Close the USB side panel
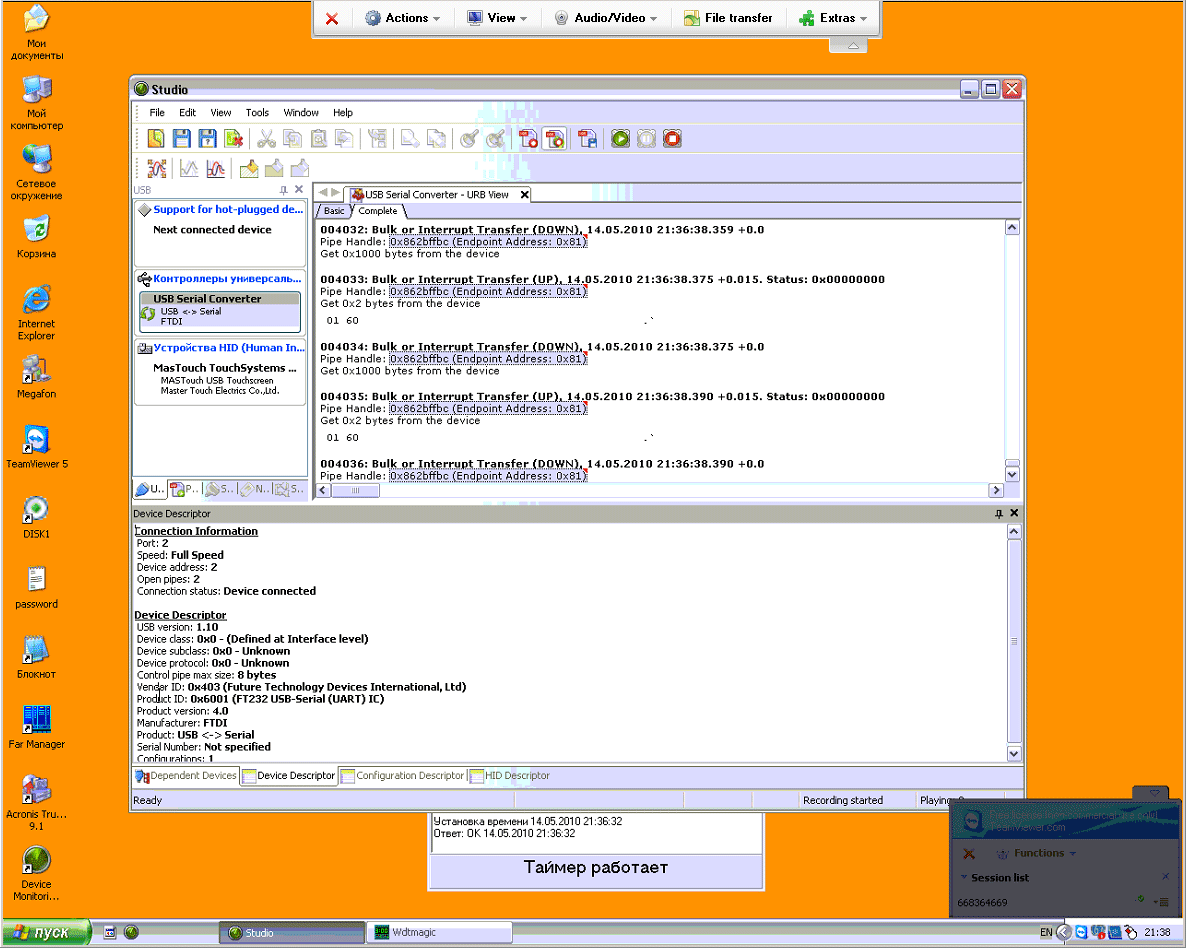The image size is (1186, 948). 299,190
